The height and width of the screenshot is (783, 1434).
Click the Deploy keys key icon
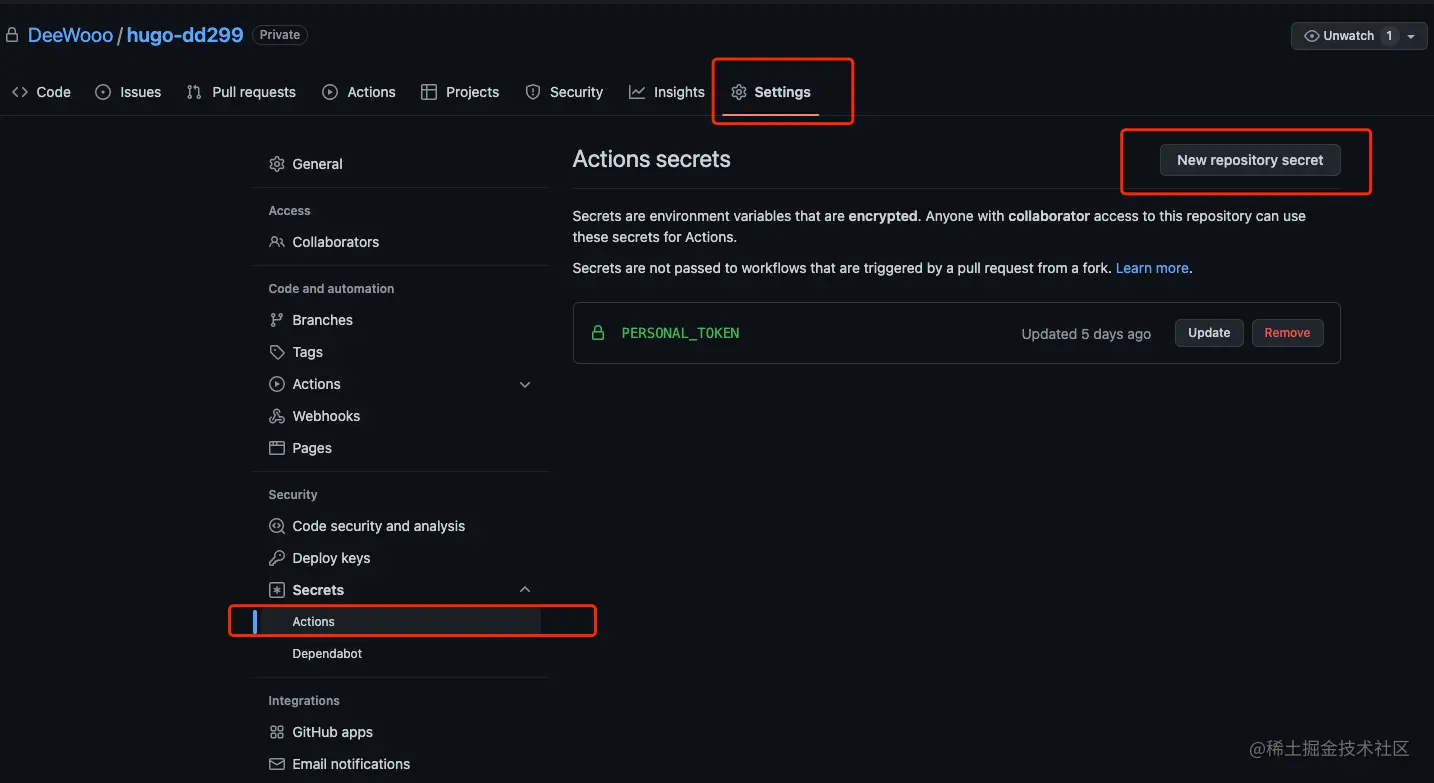(x=277, y=558)
